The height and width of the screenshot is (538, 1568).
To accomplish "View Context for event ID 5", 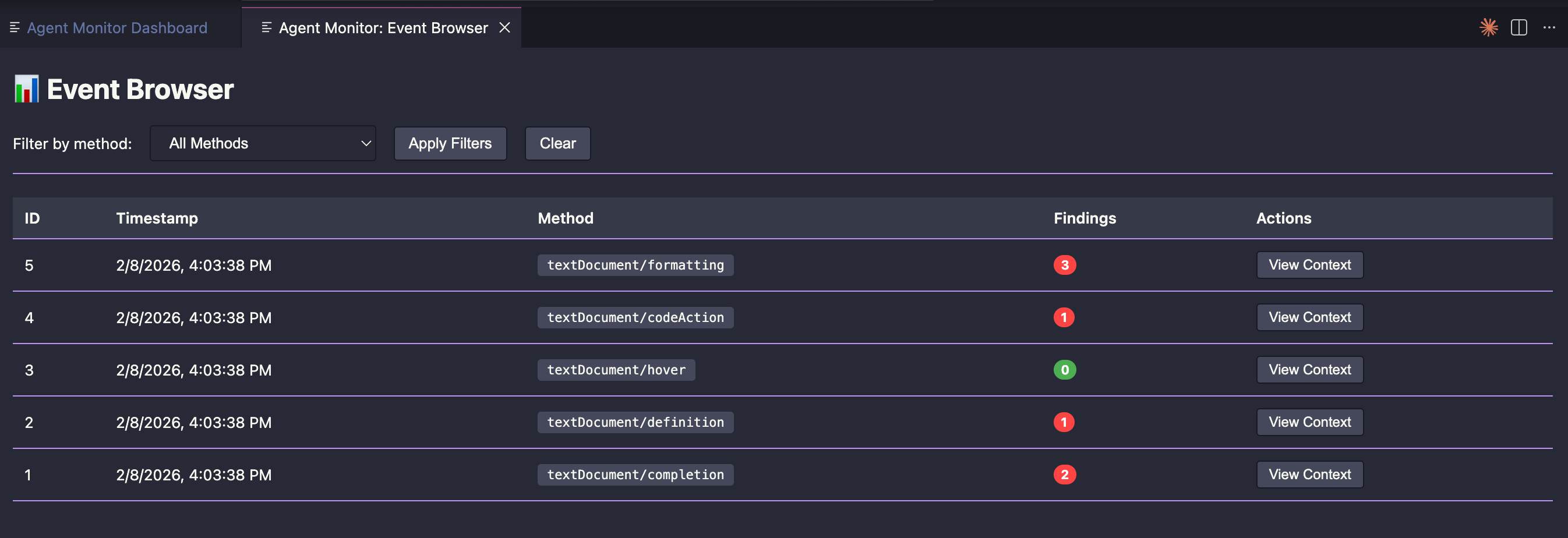I will tap(1309, 265).
